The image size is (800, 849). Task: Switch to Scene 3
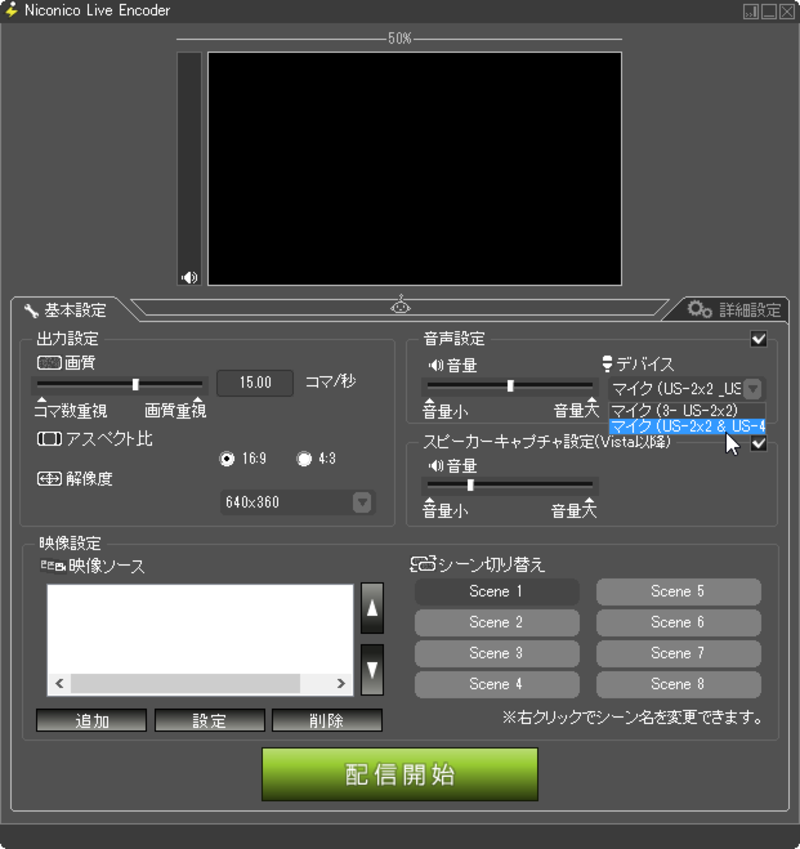coord(497,654)
